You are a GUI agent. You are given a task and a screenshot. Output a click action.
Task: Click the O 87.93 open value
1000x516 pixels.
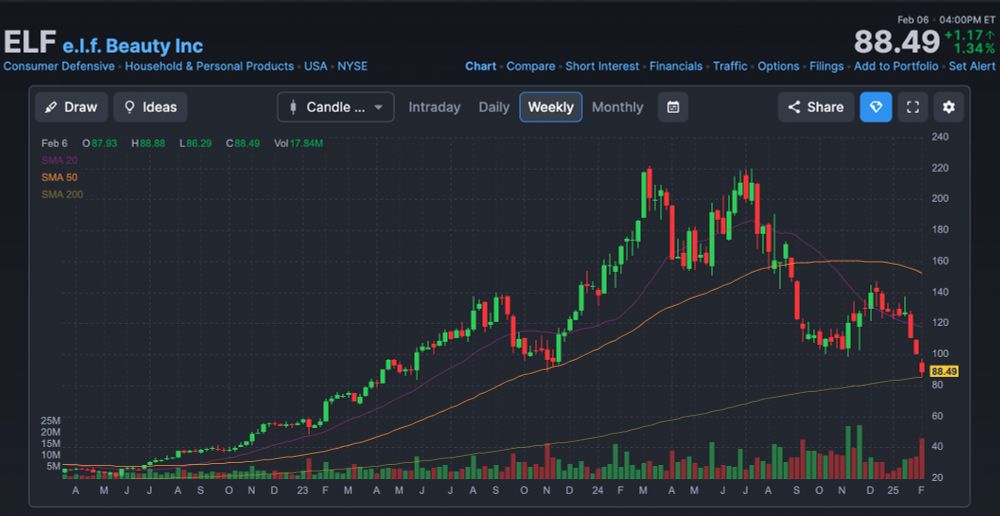pyautogui.click(x=99, y=144)
